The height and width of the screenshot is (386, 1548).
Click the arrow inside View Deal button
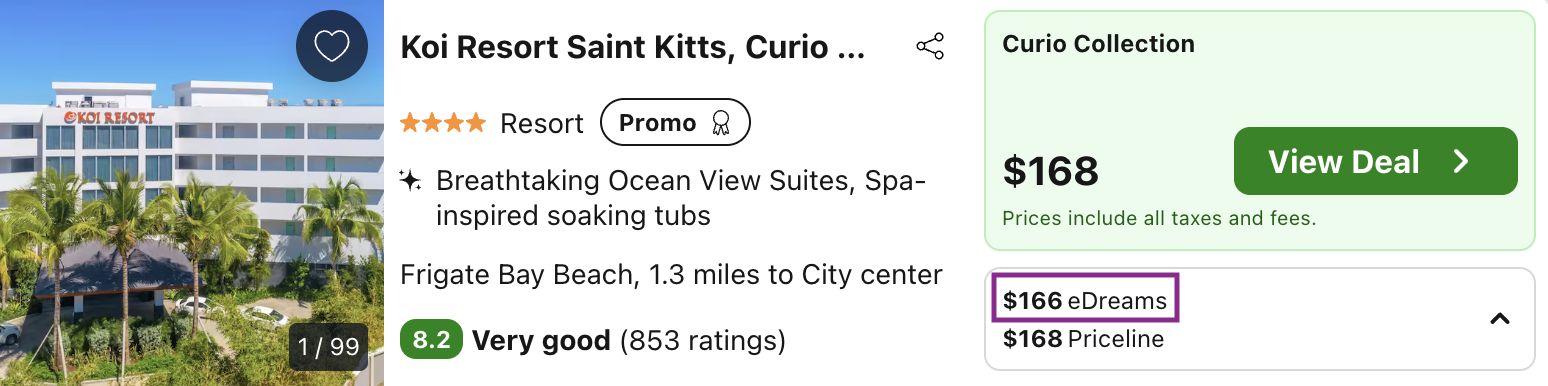click(1461, 162)
